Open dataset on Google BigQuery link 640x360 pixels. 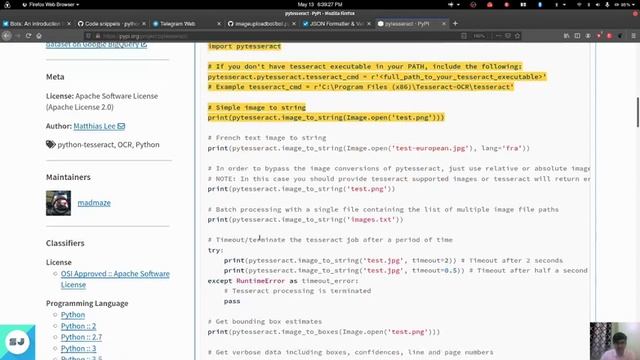click(x=96, y=44)
